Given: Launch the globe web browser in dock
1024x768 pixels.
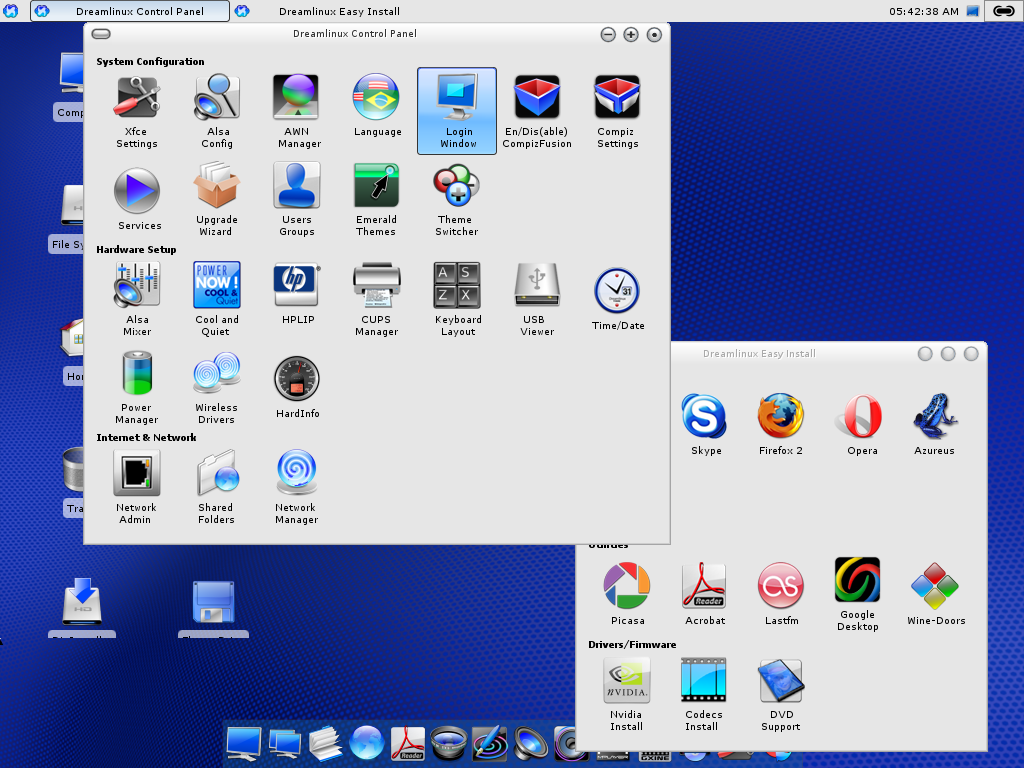Looking at the screenshot, I should point(366,743).
